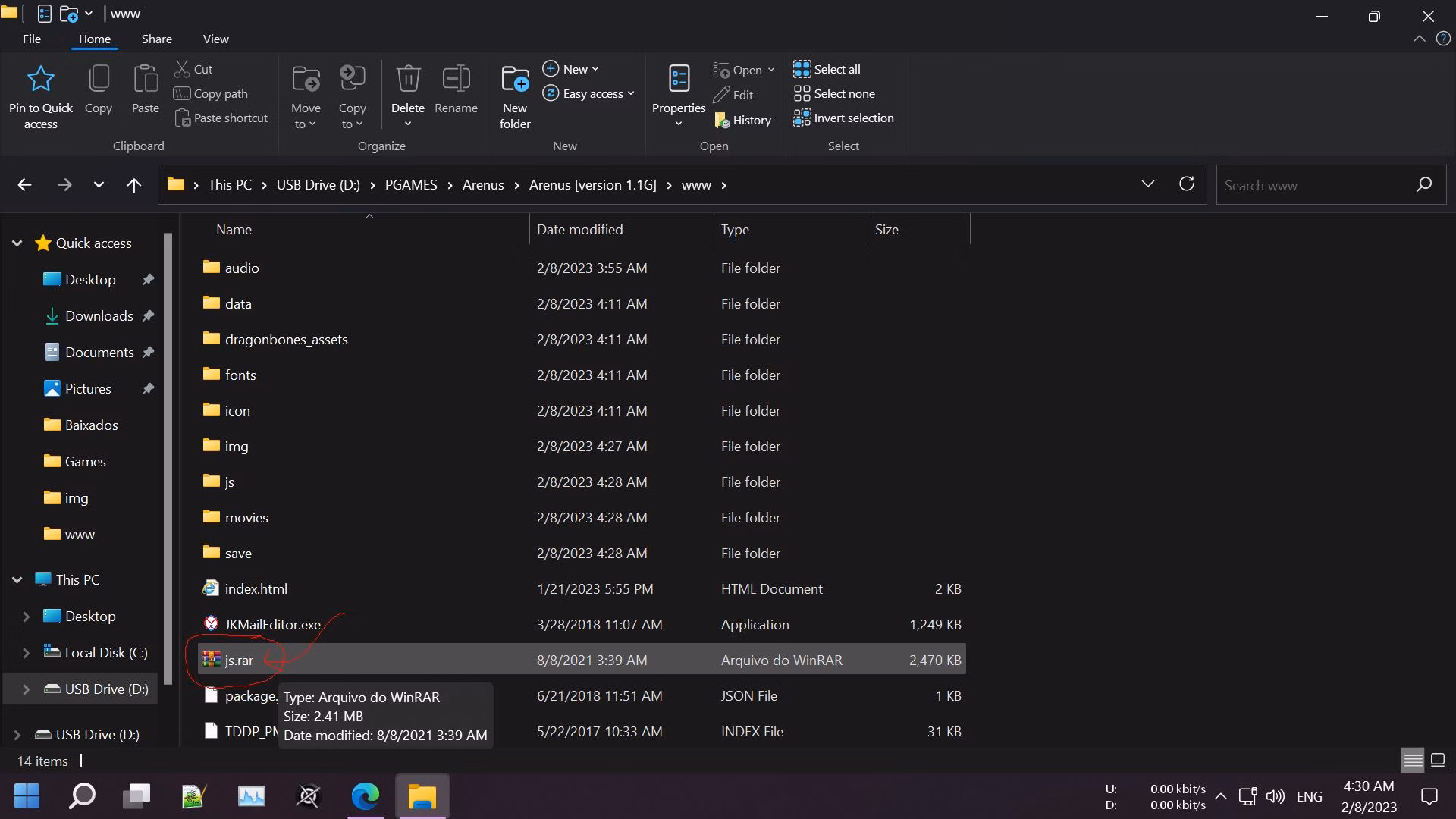The image size is (1456, 819).
Task: Open the View ribbon tab
Action: click(215, 39)
